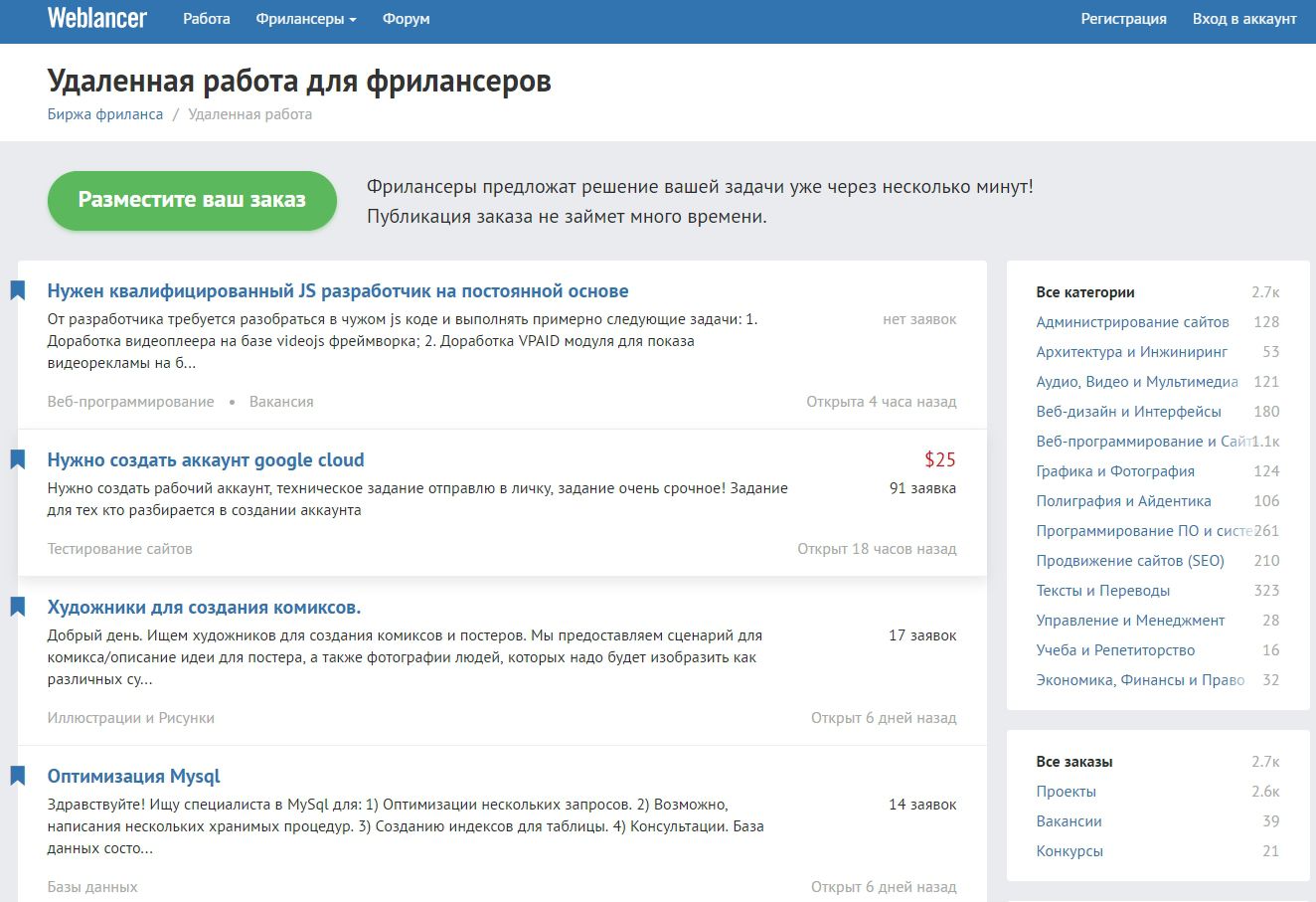Open the Работа menu item

(207, 19)
